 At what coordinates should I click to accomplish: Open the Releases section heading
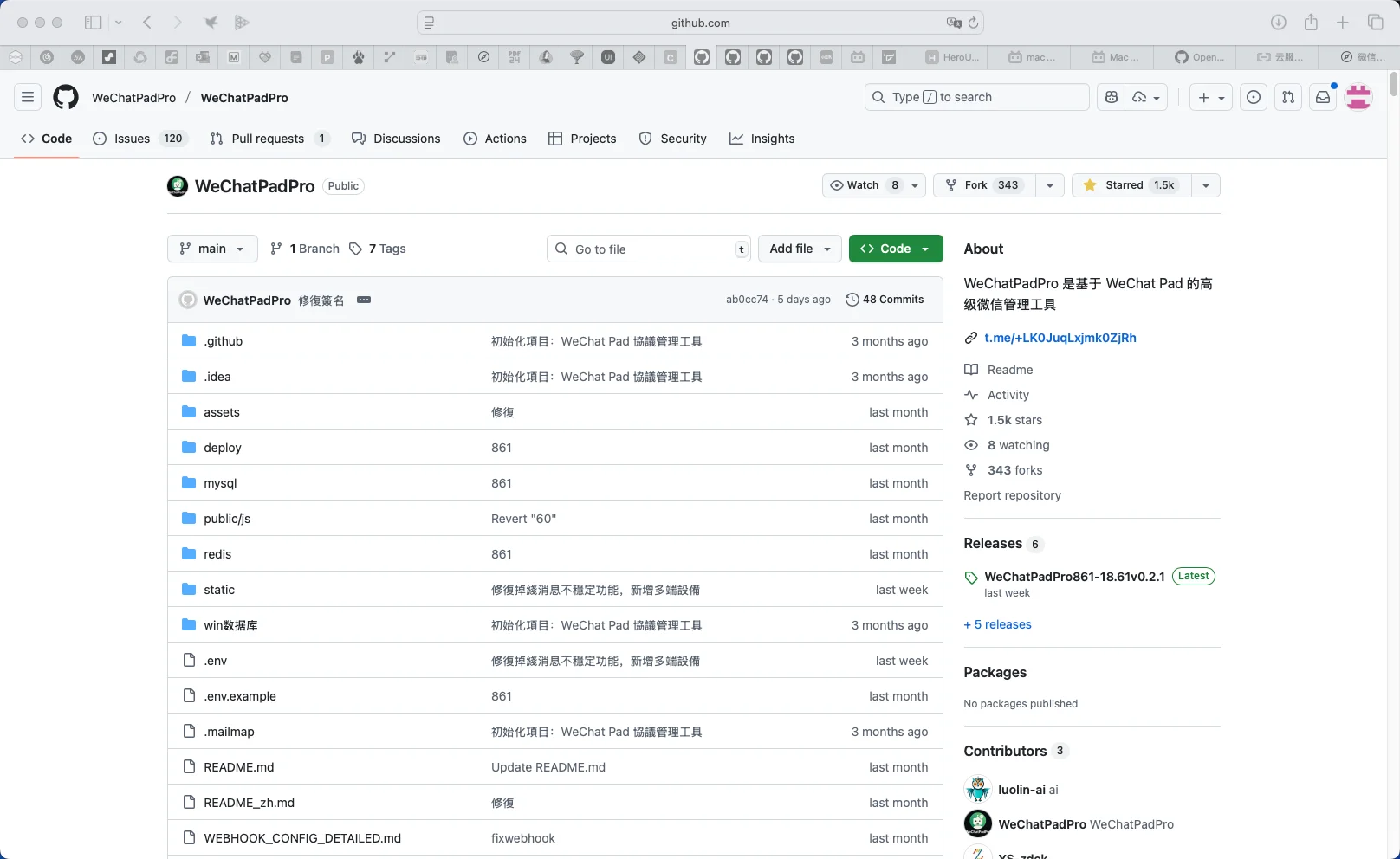pos(993,544)
